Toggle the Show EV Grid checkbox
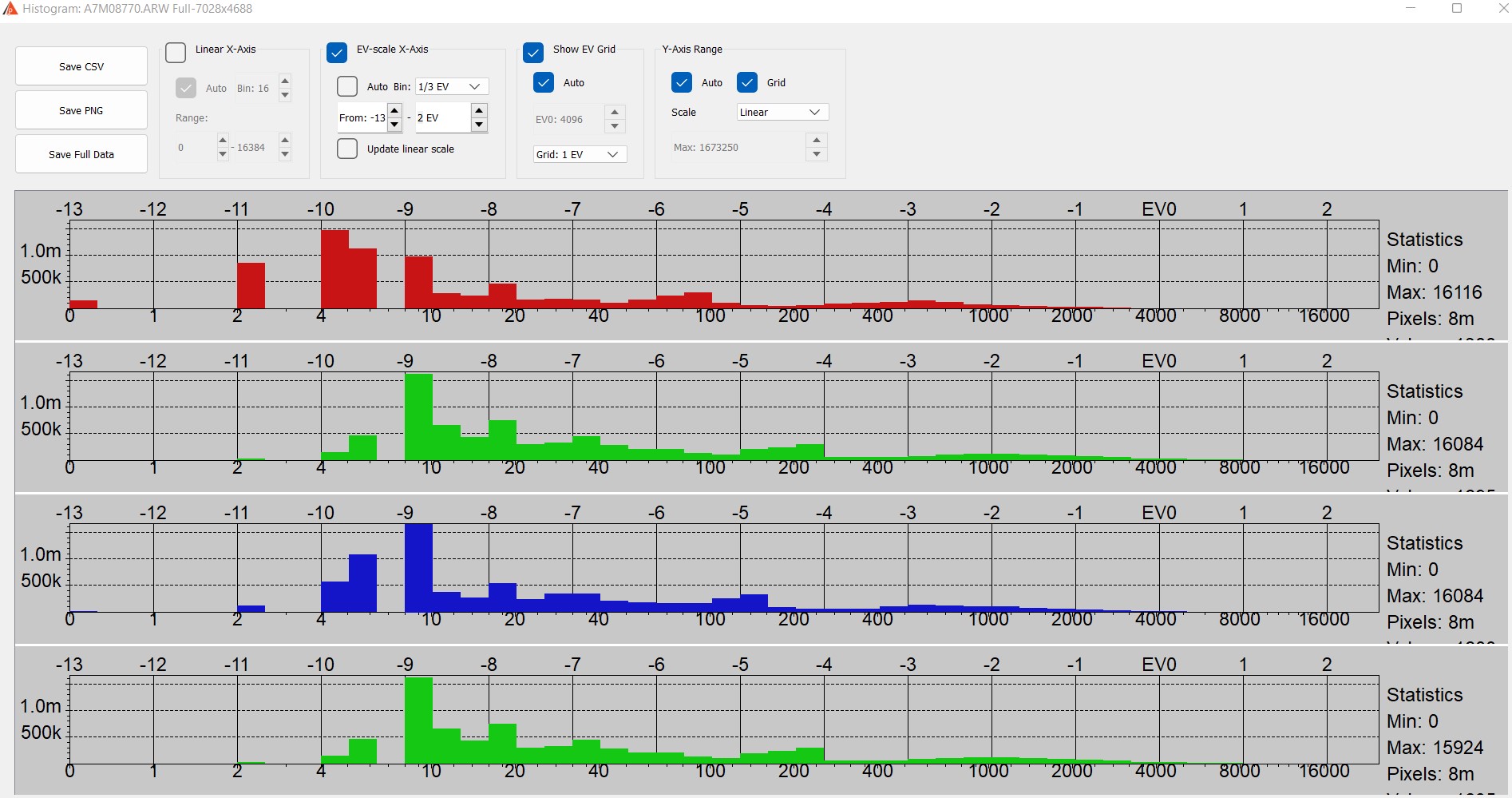Screen dimensions: 1512x798 point(533,53)
